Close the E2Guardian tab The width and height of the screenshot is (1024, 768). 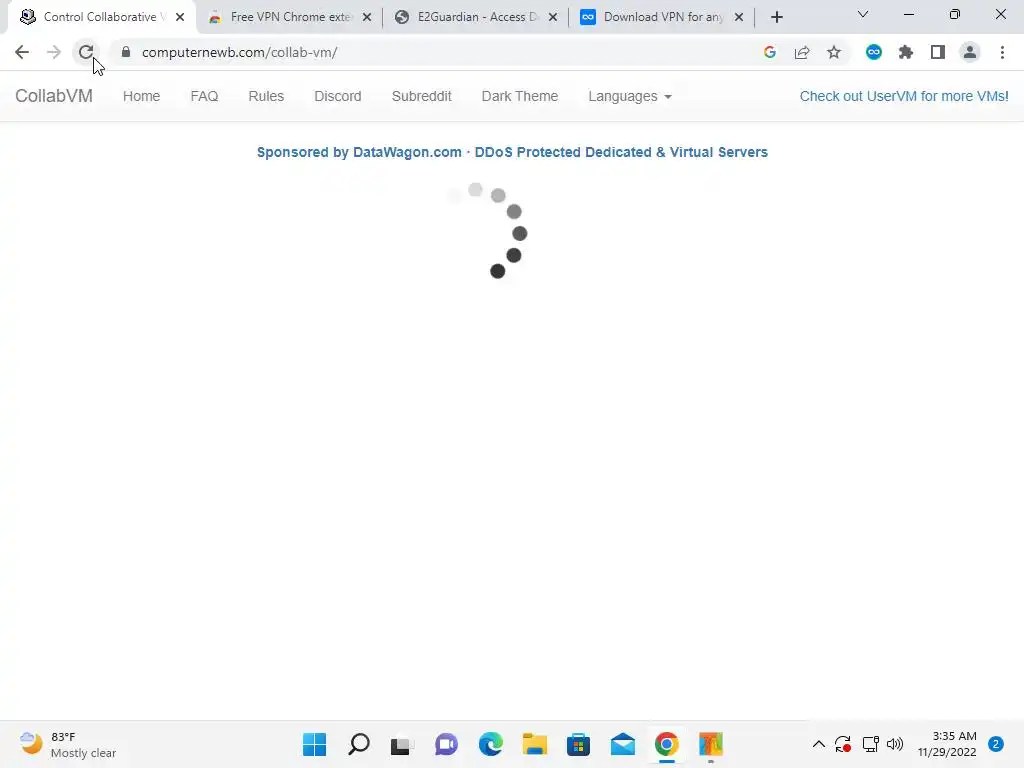click(x=552, y=17)
